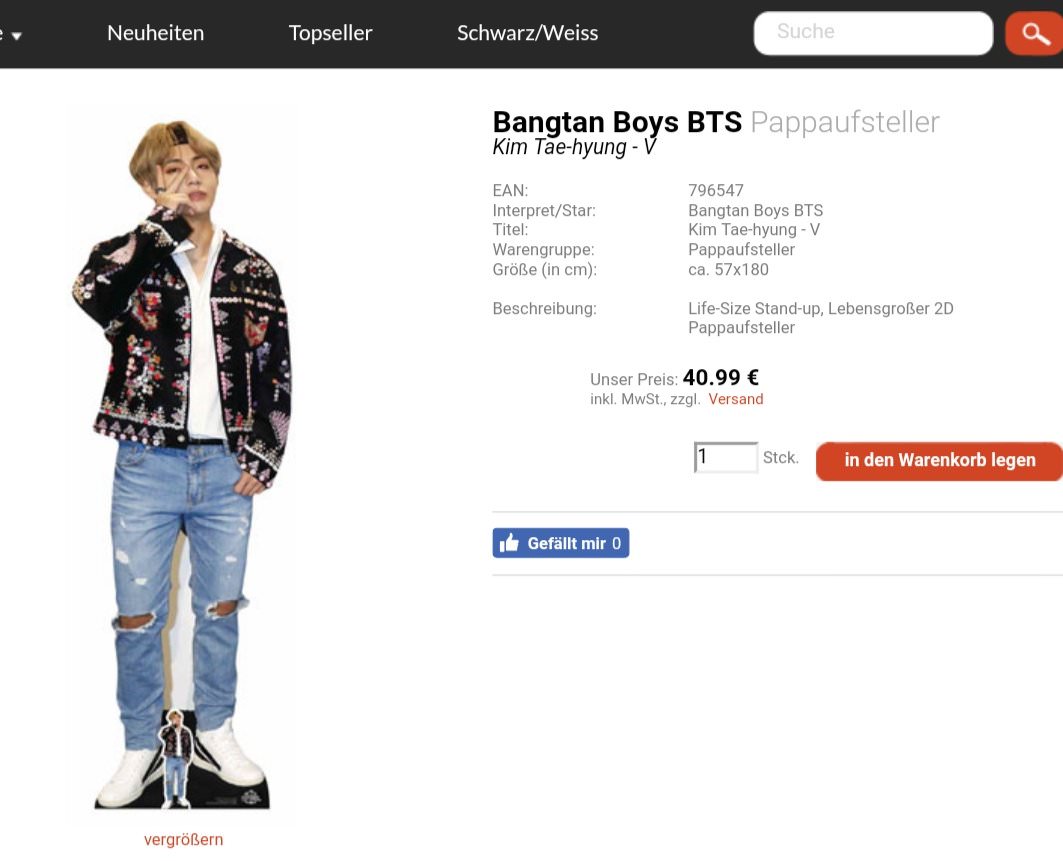Click the 'inkl. MwSt., zzgl.' tax note
1063x861 pixels.
[646, 399]
